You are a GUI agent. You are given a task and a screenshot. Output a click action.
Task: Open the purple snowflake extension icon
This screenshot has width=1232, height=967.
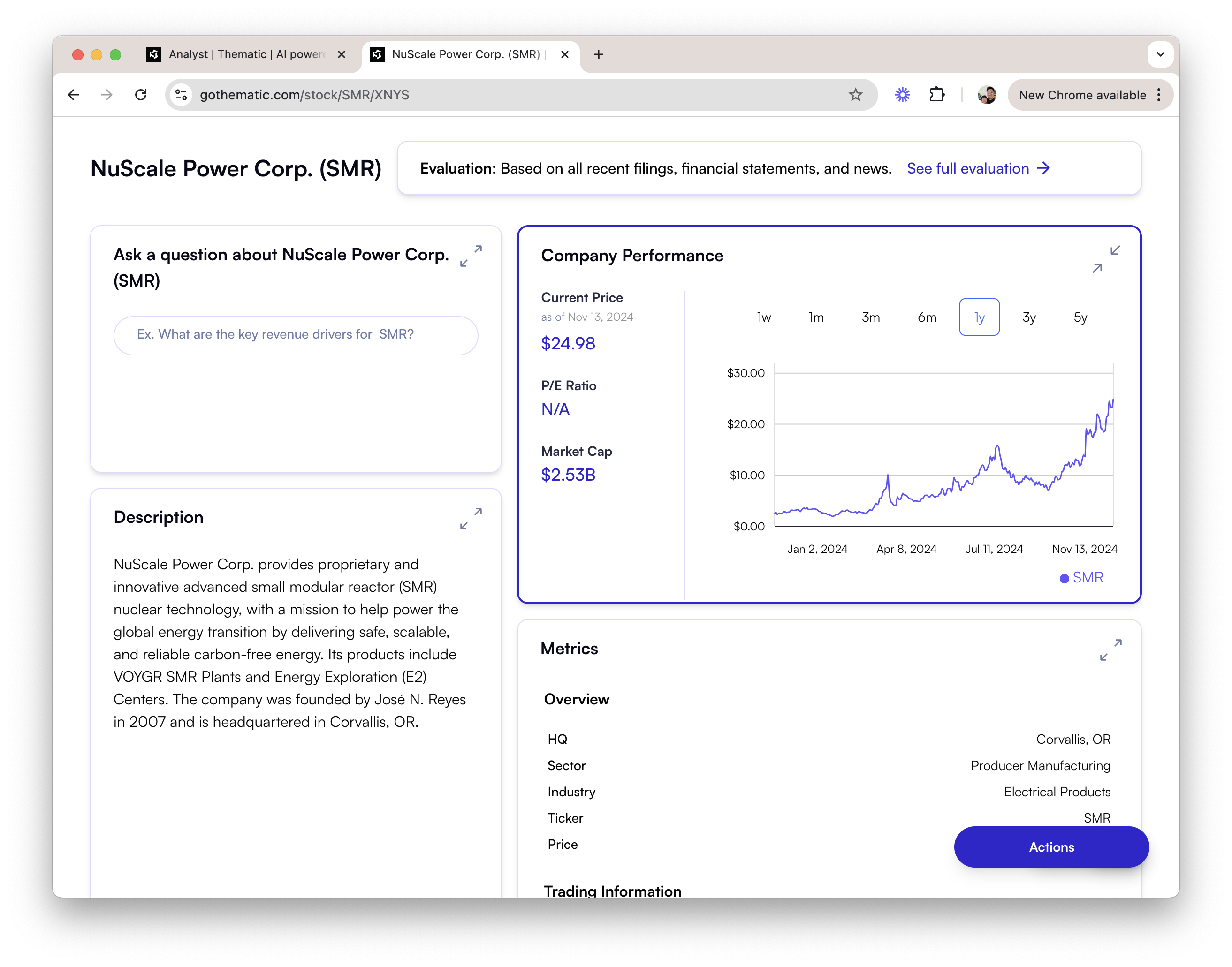tap(902, 95)
